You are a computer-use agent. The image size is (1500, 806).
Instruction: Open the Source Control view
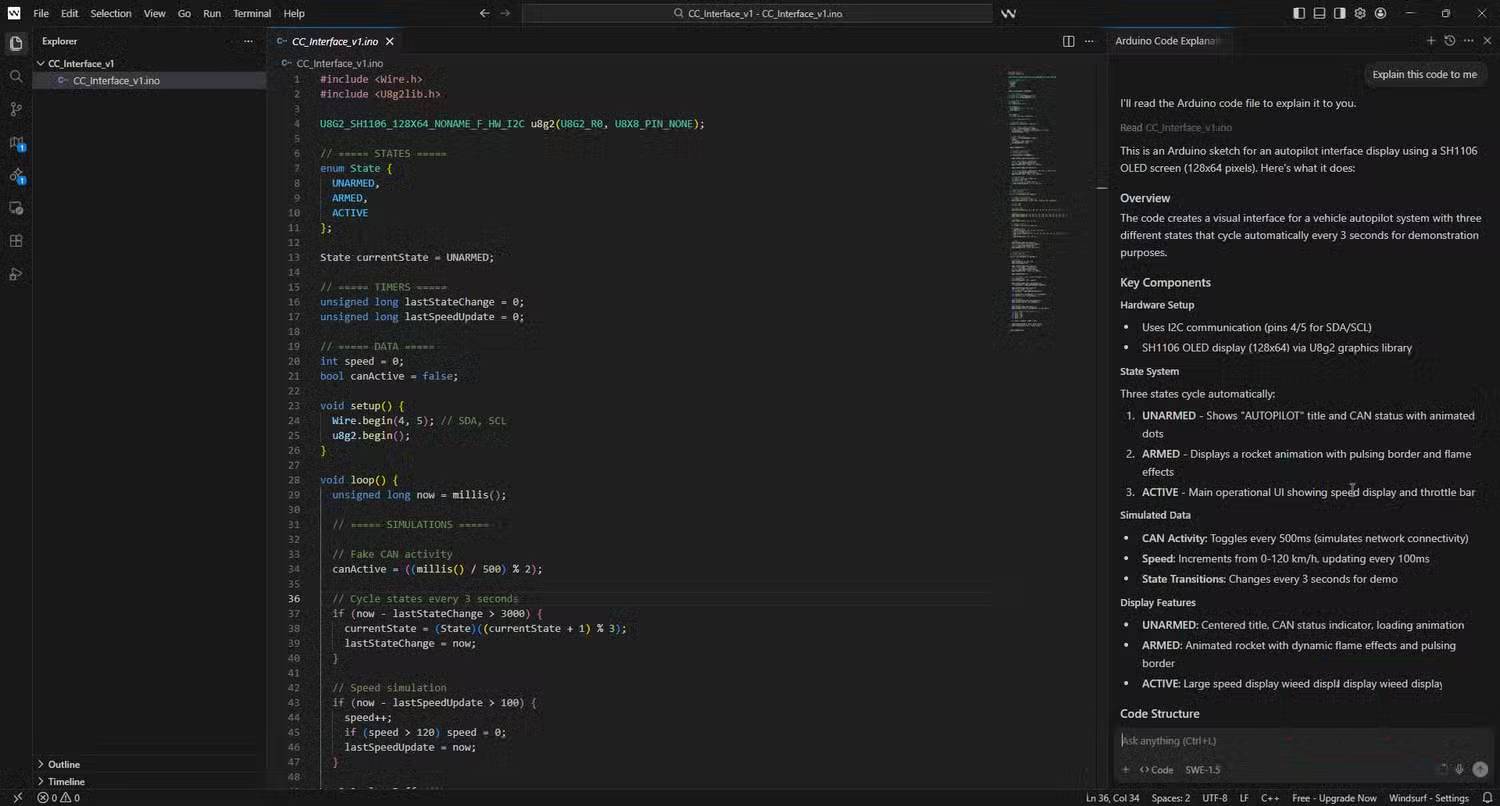pyautogui.click(x=15, y=109)
